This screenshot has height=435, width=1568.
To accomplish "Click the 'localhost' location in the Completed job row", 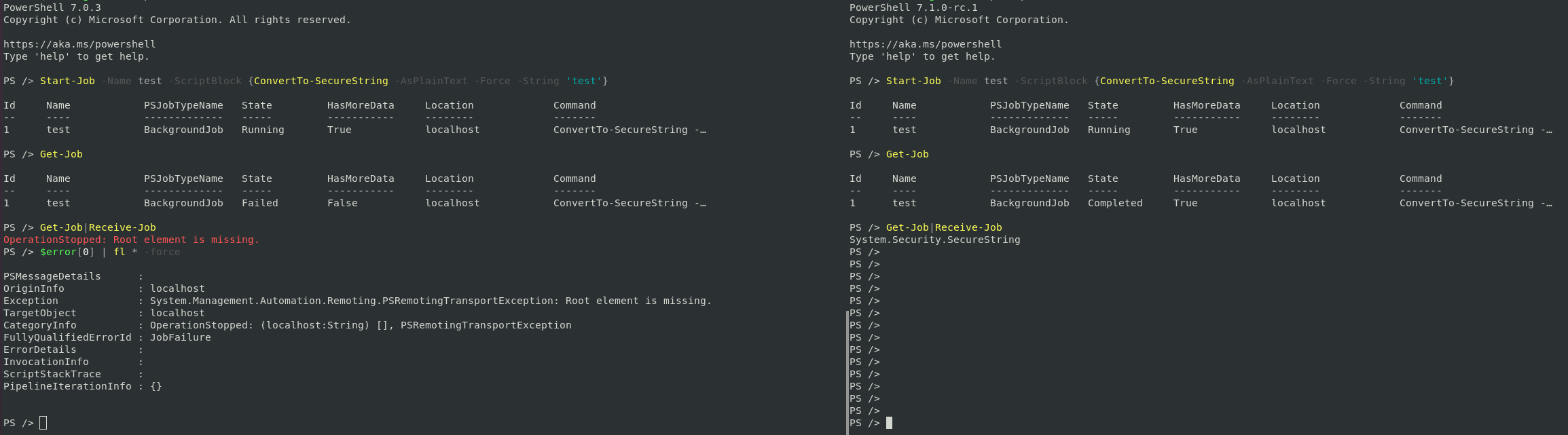I will [x=1298, y=203].
